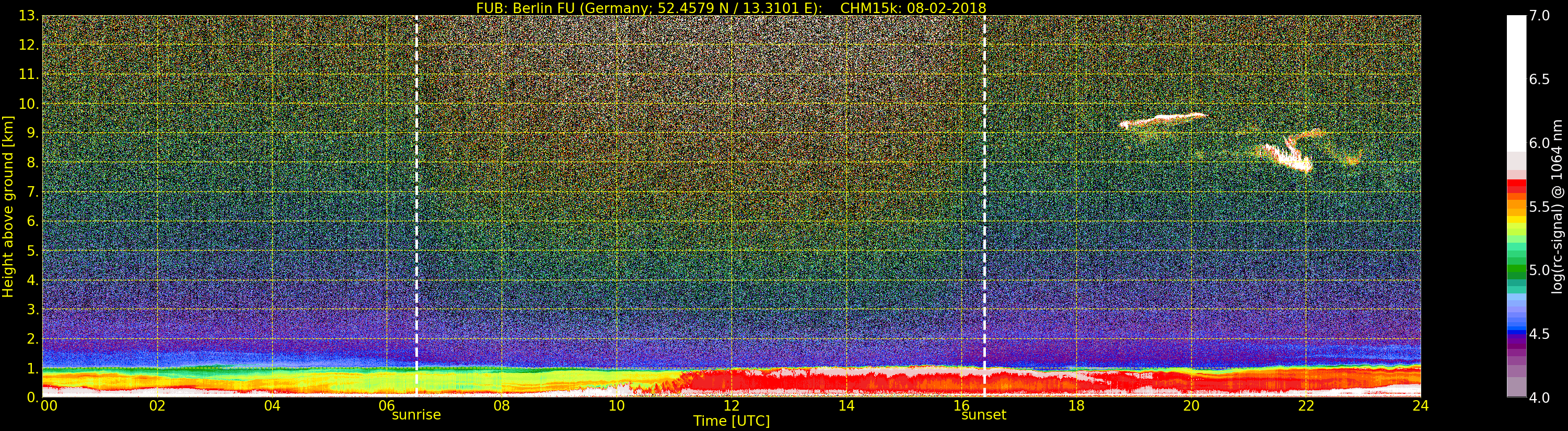Click the 7.0 colorbar tick label
Viewport: 1568px width, 431px height.
(x=1539, y=16)
